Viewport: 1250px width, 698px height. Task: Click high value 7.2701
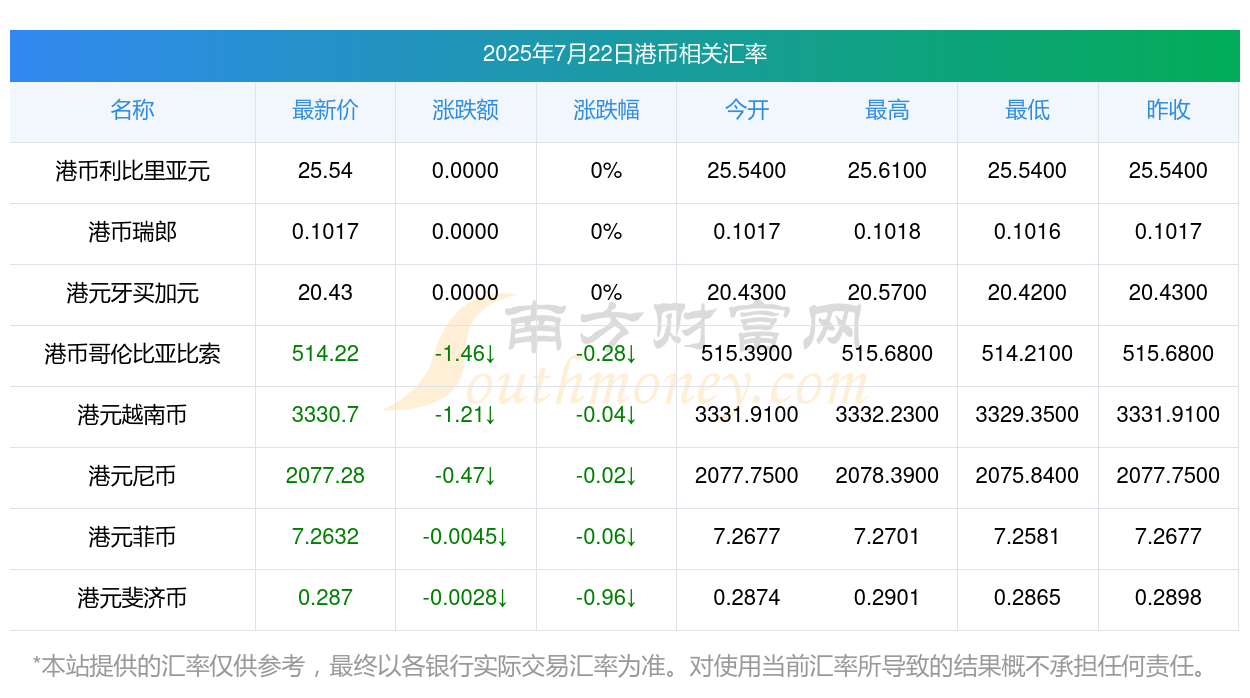click(x=887, y=537)
